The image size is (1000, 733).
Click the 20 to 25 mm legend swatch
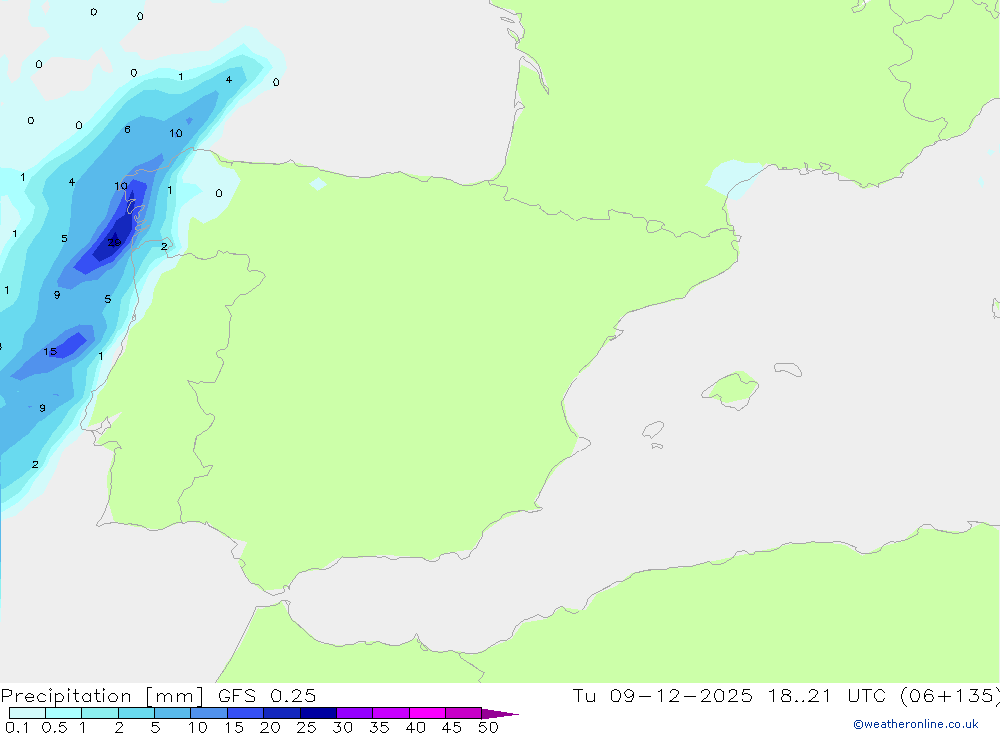(x=282, y=713)
